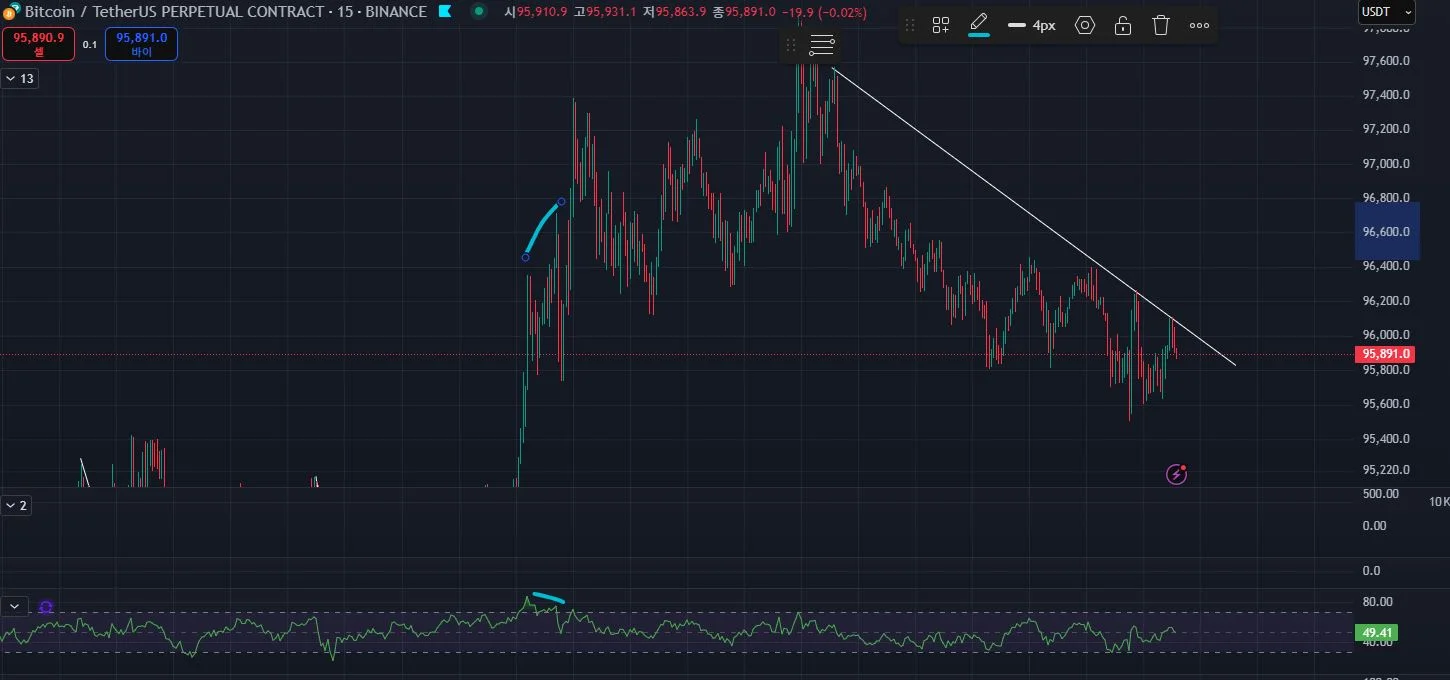1450x680 pixels.
Task: Click the green market status dot
Action: click(480, 12)
